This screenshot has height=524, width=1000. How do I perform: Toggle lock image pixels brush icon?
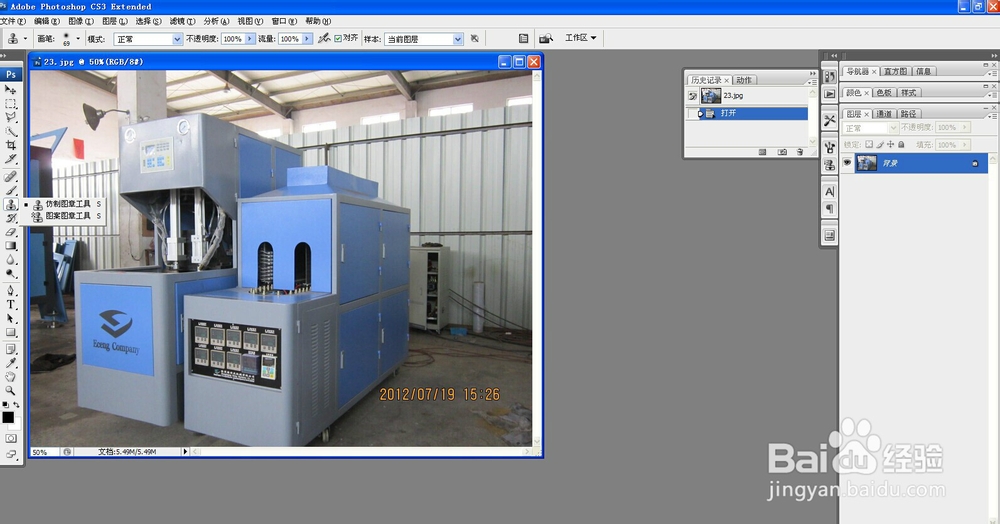click(x=879, y=145)
